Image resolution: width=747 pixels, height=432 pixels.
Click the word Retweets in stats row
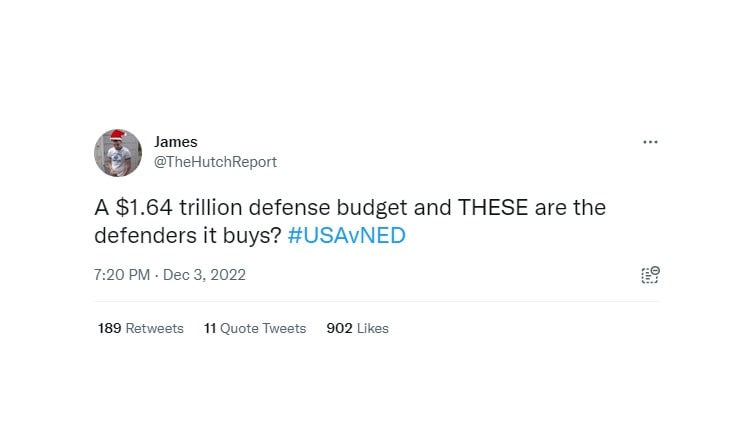(x=154, y=328)
